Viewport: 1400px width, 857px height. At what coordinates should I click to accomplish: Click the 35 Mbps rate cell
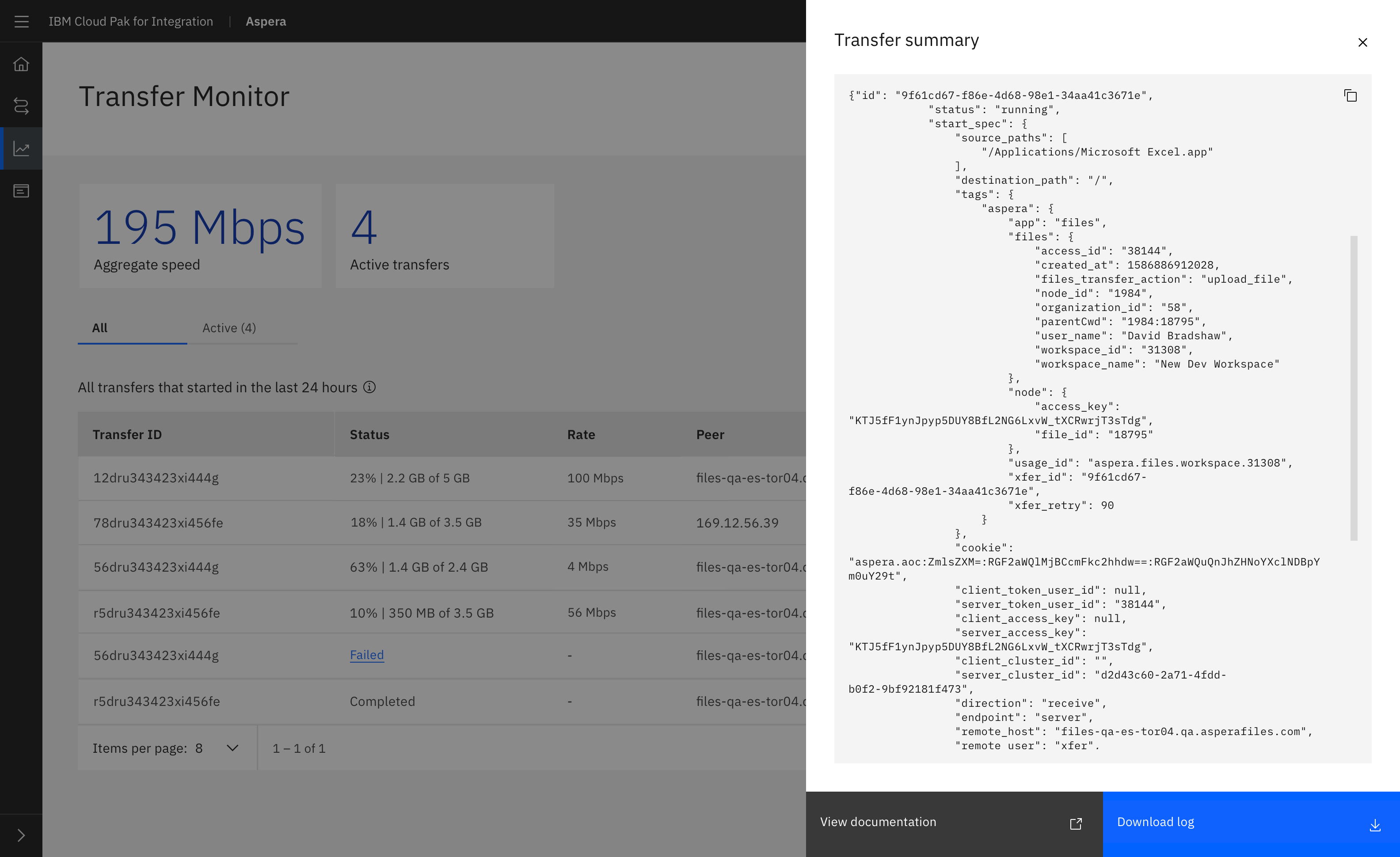(591, 523)
